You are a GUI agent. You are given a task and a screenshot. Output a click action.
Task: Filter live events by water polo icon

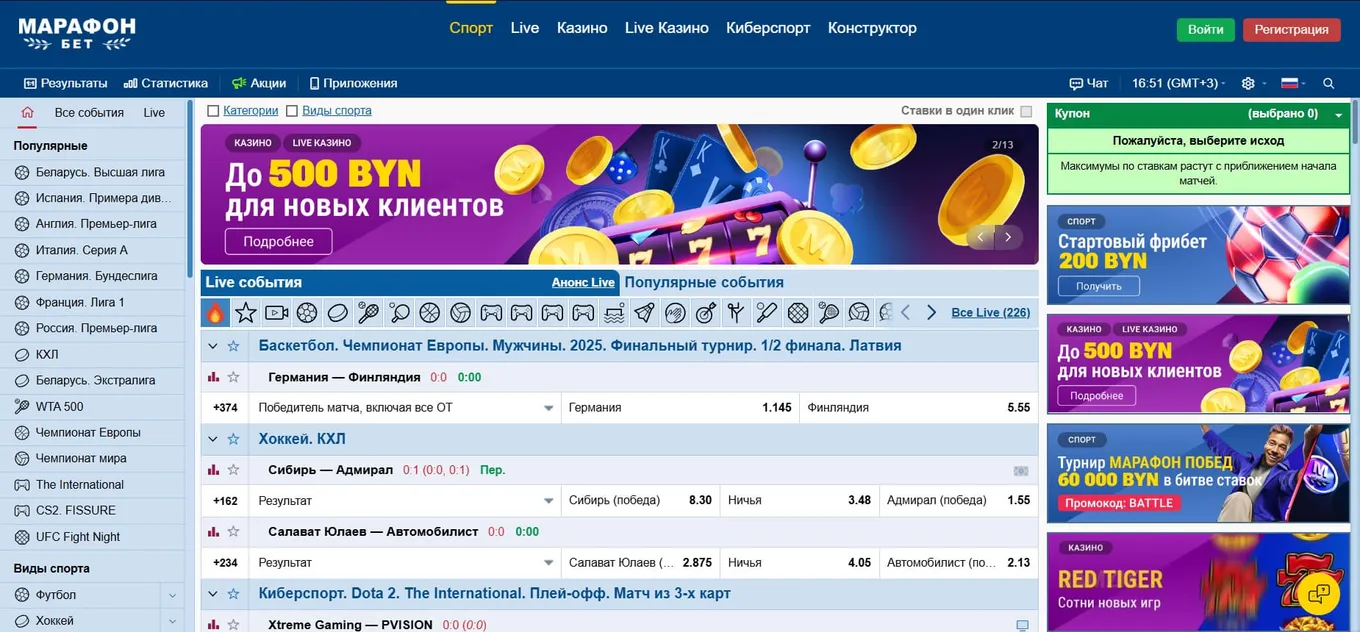click(x=614, y=313)
